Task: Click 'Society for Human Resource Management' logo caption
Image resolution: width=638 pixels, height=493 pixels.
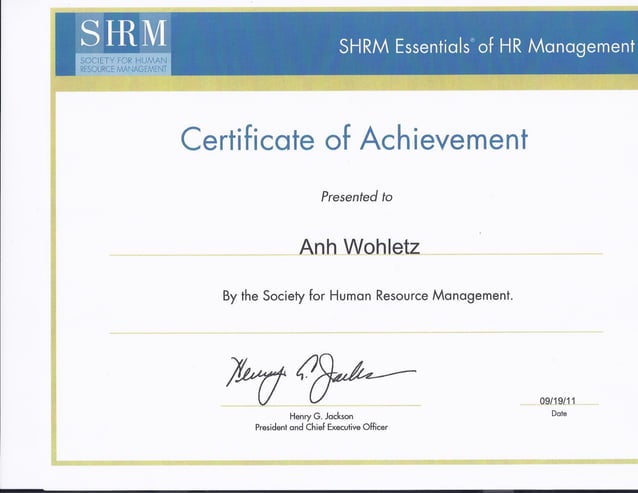Action: [123, 65]
